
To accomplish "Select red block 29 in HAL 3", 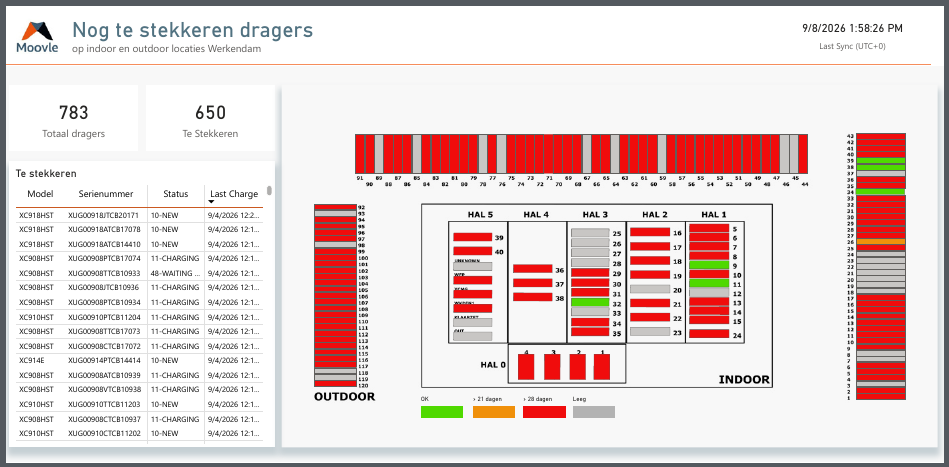I will (590, 273).
